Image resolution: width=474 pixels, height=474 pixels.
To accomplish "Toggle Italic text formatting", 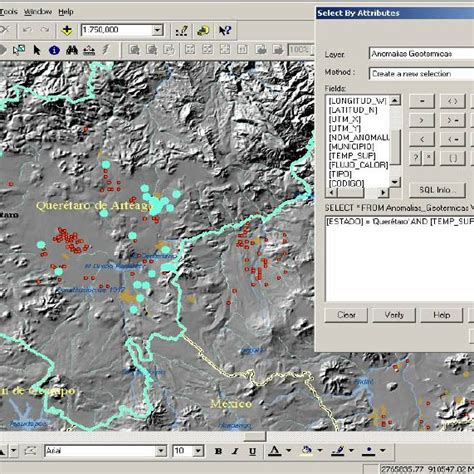I will [235, 451].
